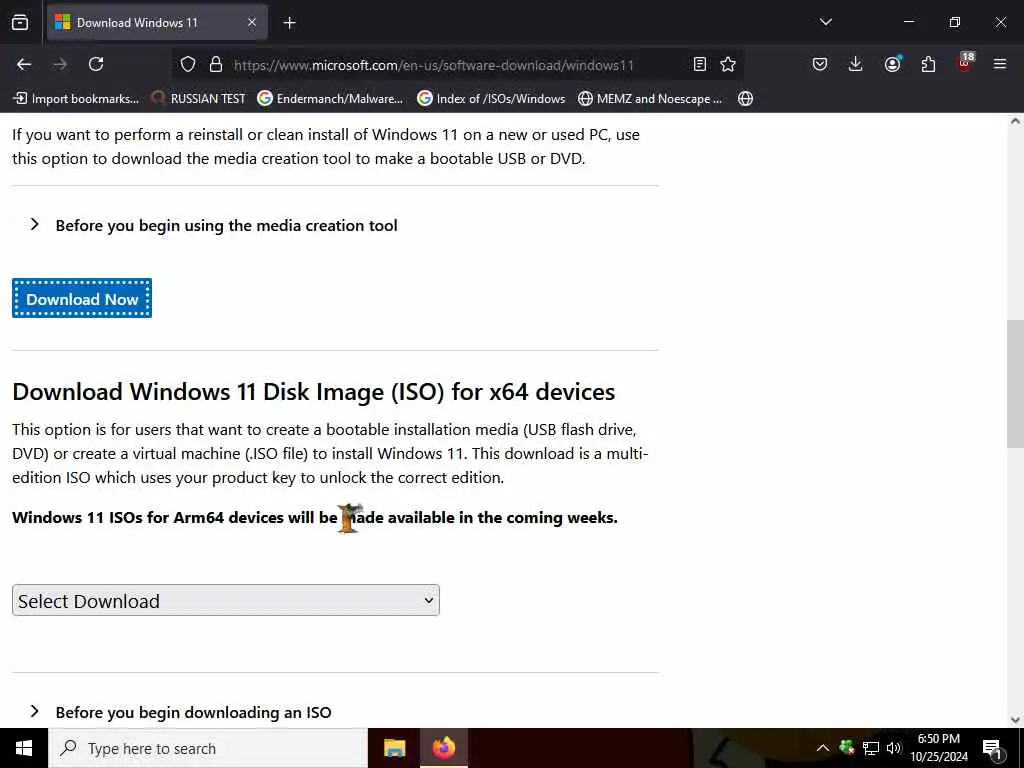
Task: Reload the current page
Action: click(96, 64)
